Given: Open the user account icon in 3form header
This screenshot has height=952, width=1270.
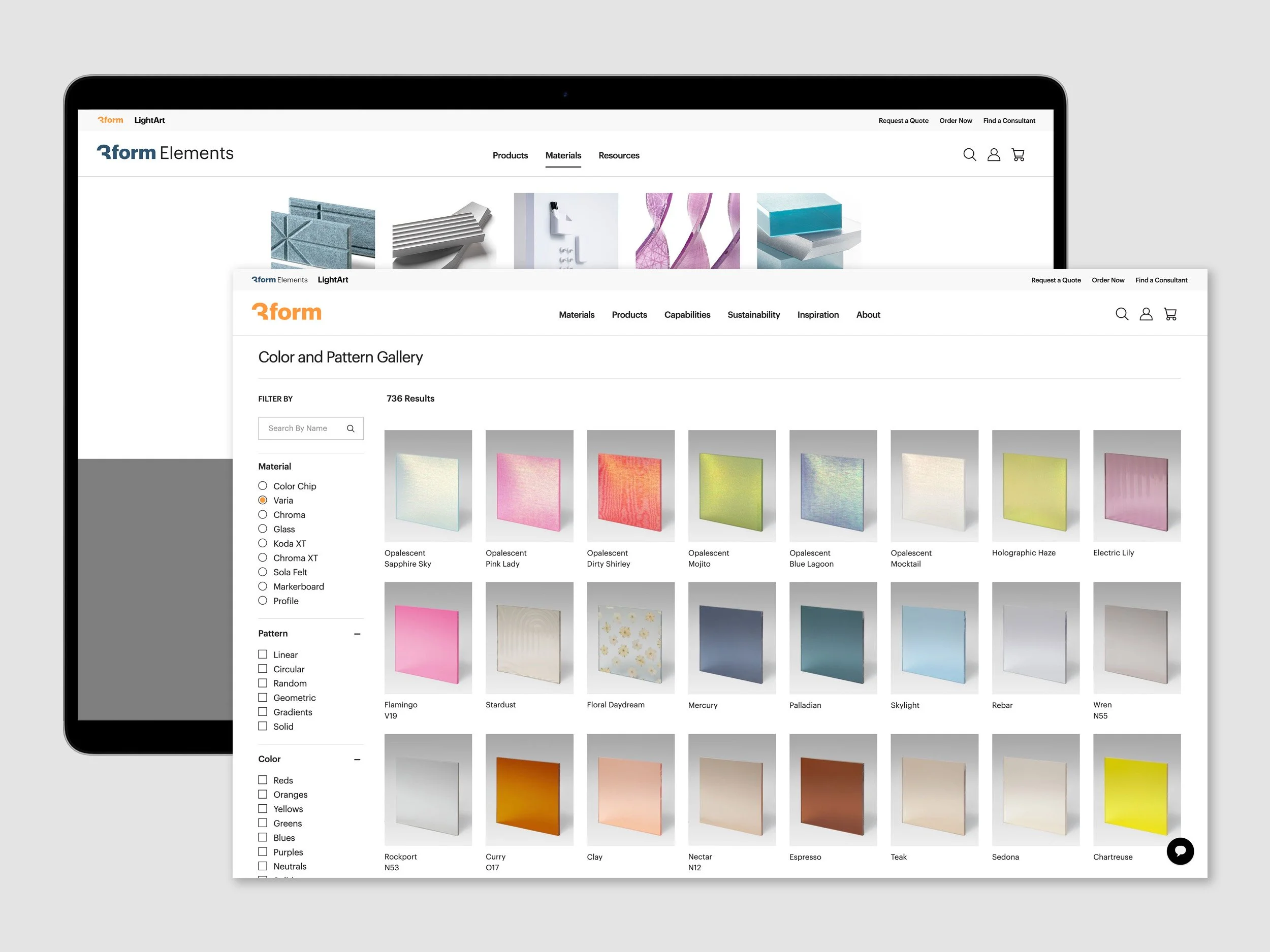Looking at the screenshot, I should tap(1146, 314).
